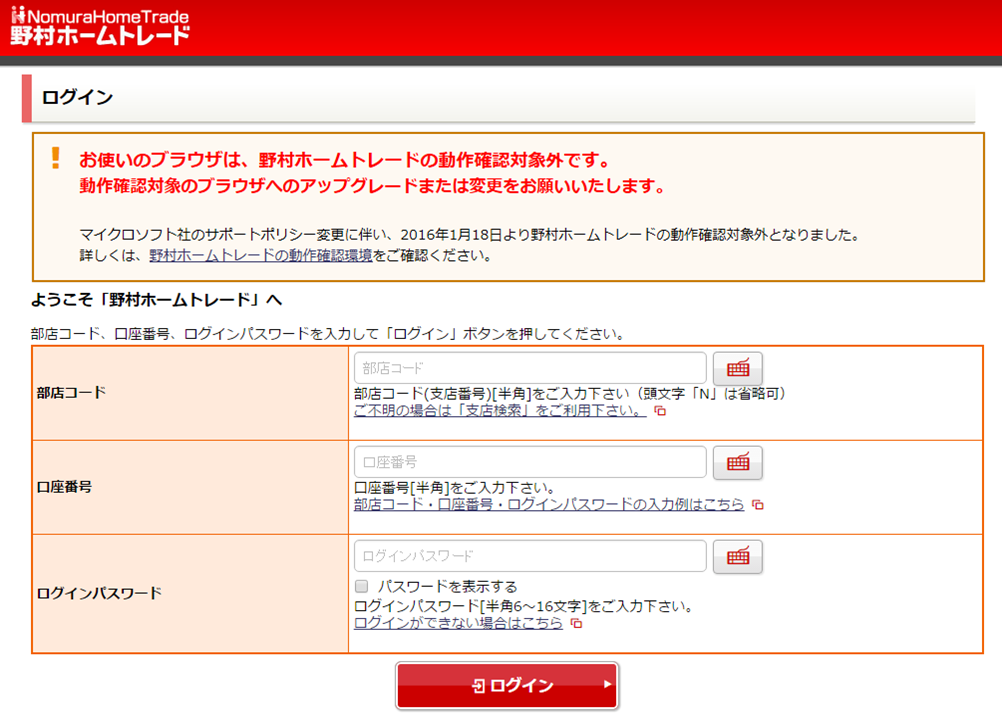Click 動作確認対象のブラウザへのアップグレード warning line
Image resolution: width=1002 pixels, height=716 pixels.
[x=373, y=186]
